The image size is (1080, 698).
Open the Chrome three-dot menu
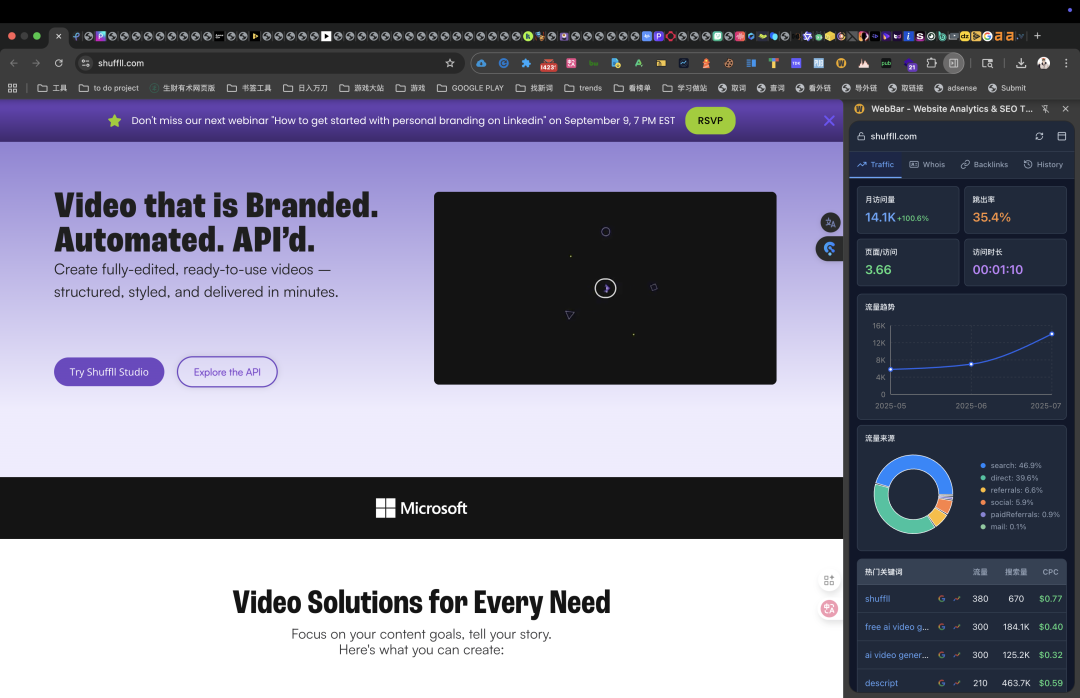tap(1066, 63)
